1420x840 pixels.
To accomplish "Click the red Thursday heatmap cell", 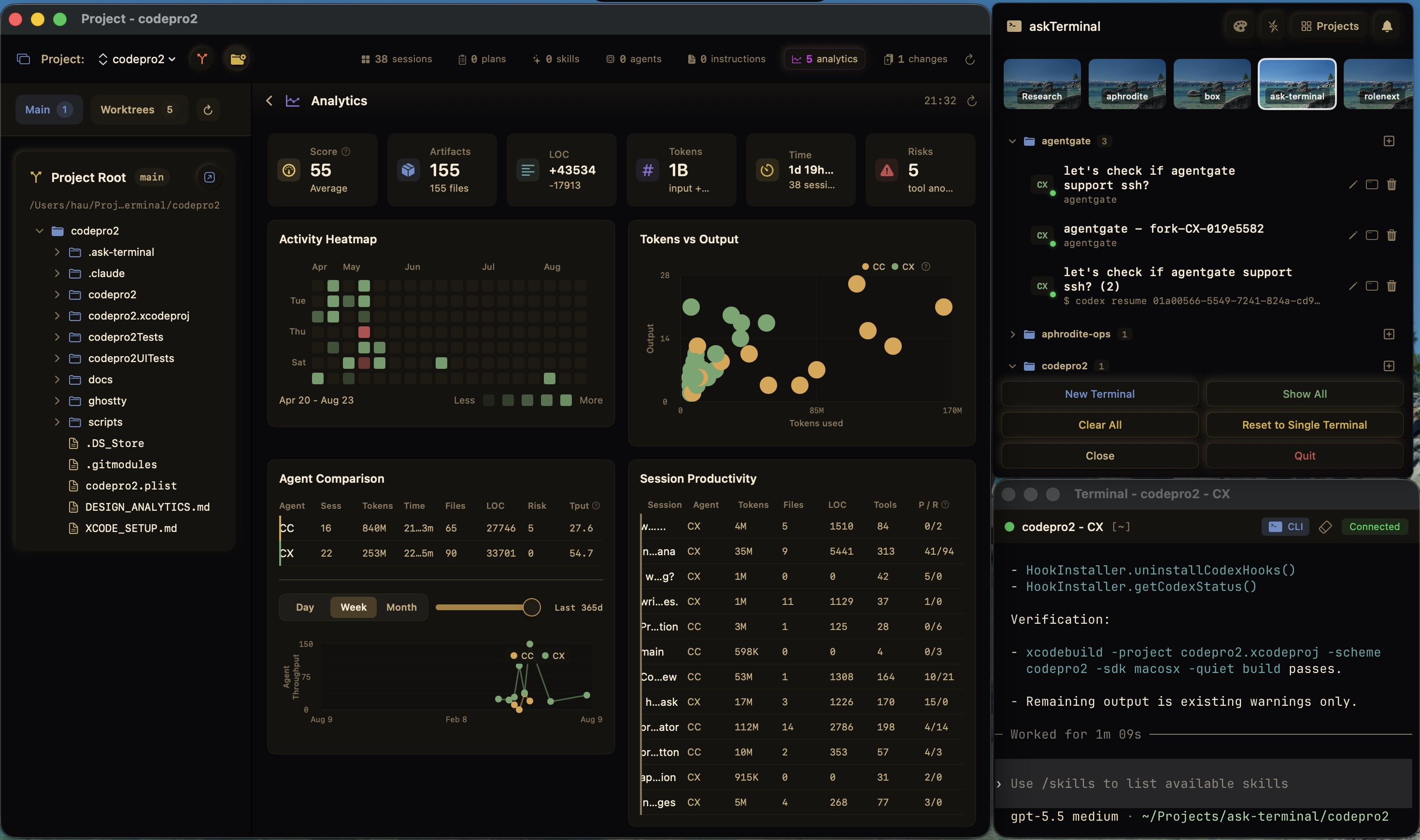I will [364, 332].
